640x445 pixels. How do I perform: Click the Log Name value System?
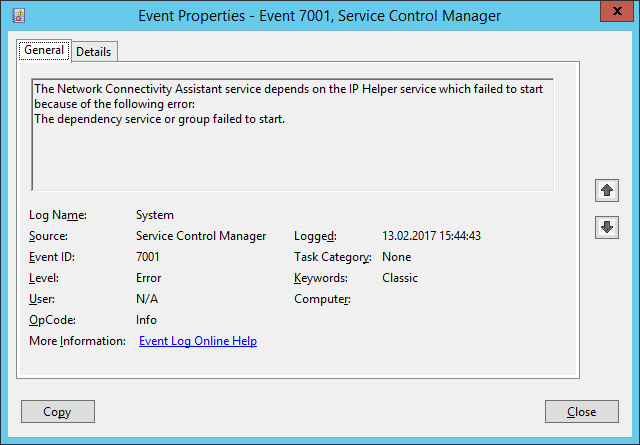tap(155, 215)
